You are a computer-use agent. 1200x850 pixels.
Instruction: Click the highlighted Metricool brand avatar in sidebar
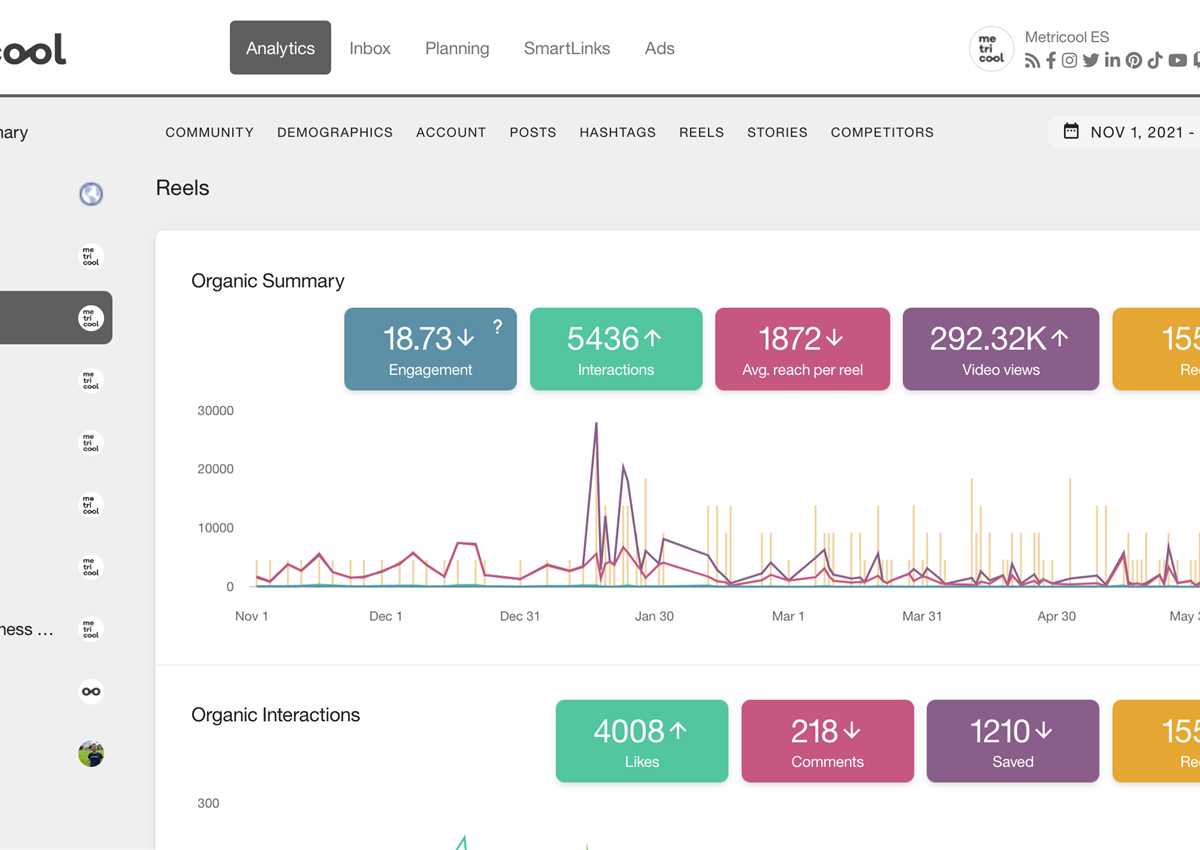point(91,318)
